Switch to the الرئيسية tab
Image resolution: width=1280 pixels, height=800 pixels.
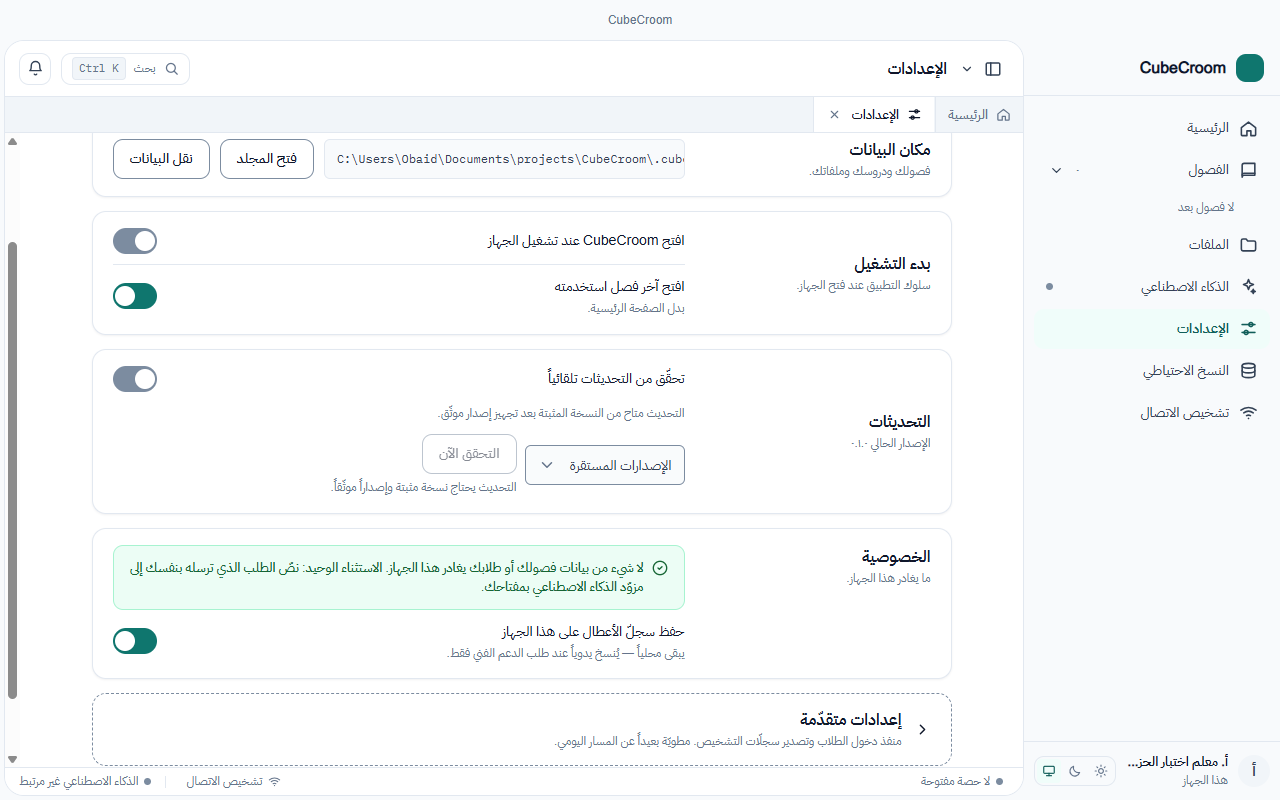[979, 115]
